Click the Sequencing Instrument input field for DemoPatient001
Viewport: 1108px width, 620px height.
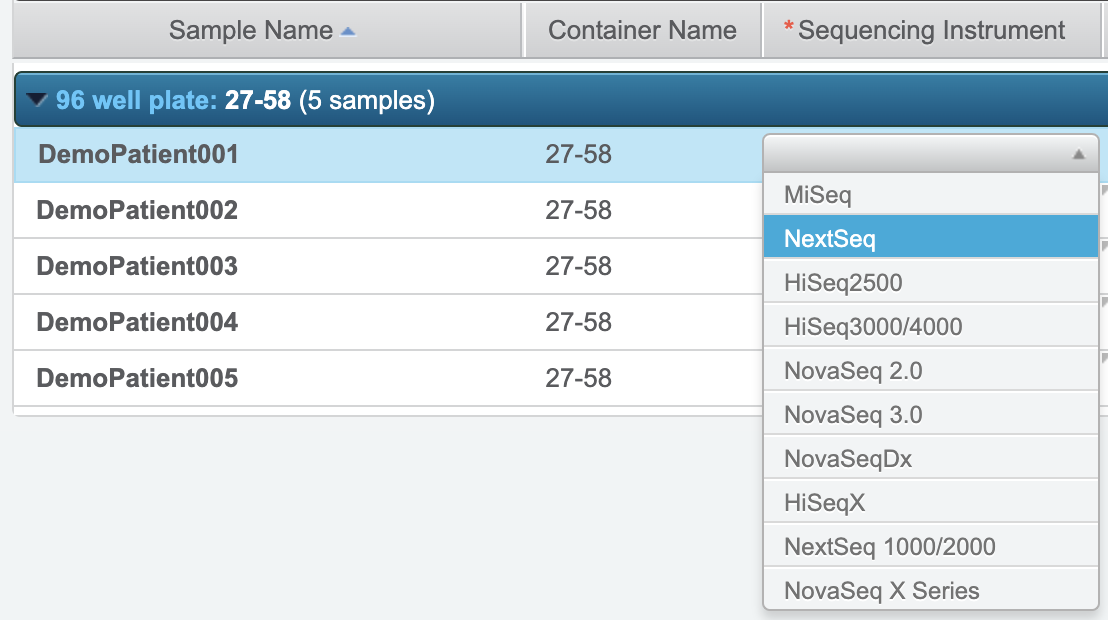[x=915, y=155]
